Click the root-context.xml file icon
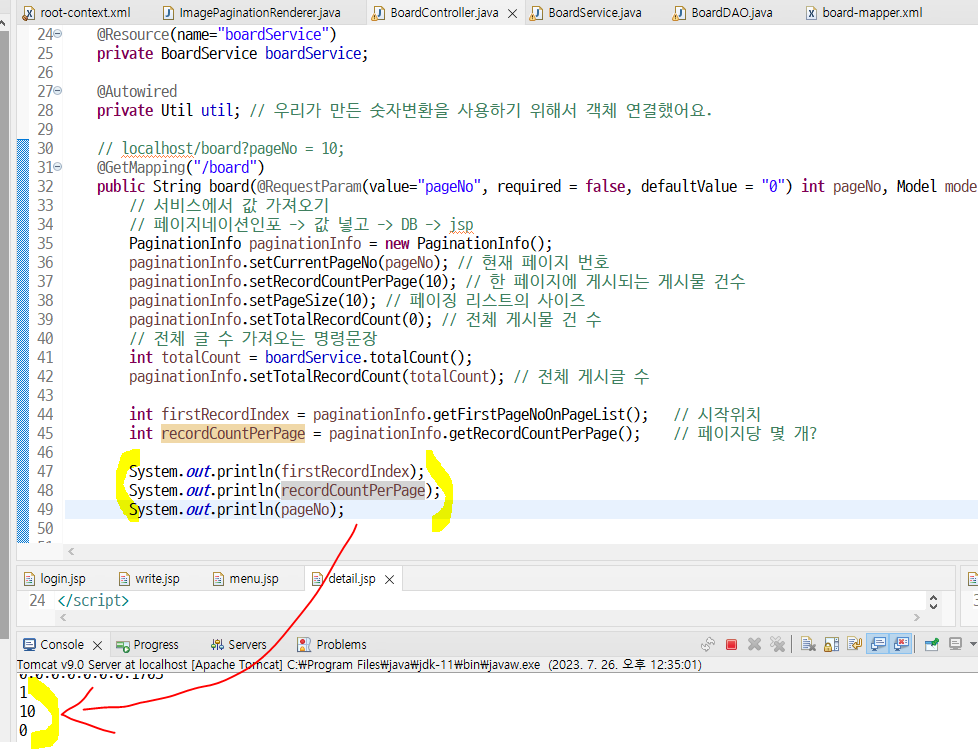Viewport: 978px width, 749px height. point(29,12)
